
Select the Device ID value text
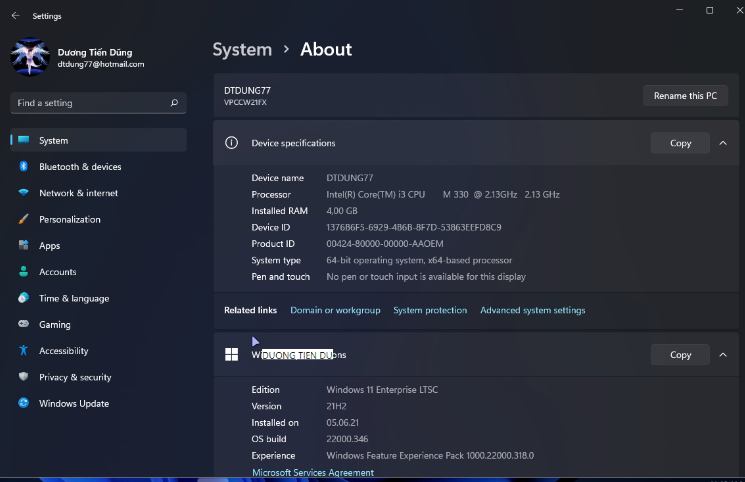414,227
